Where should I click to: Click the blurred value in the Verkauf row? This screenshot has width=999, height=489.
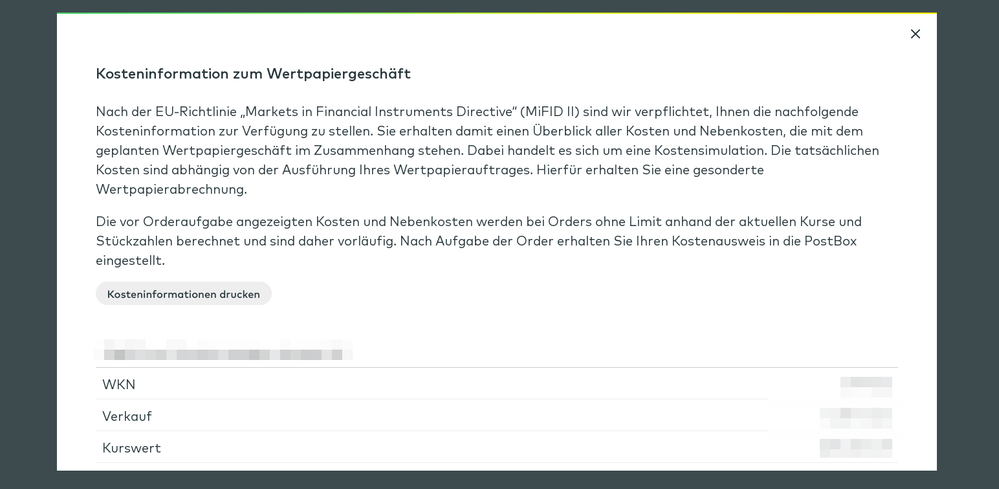point(855,416)
